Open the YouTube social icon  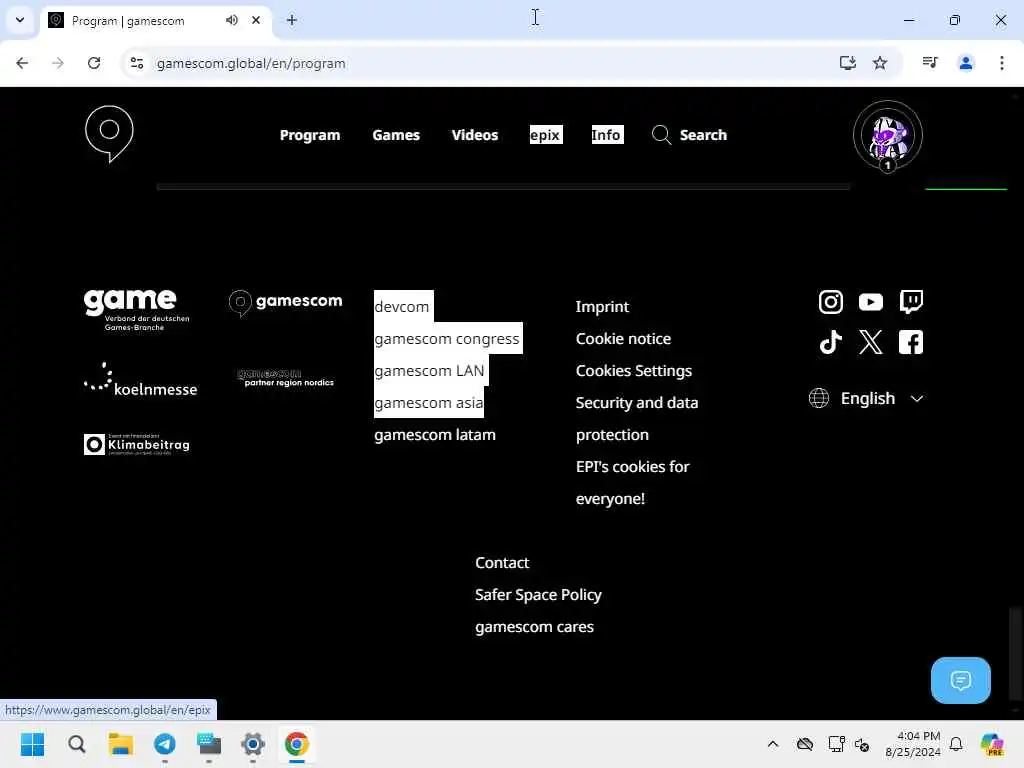point(871,302)
